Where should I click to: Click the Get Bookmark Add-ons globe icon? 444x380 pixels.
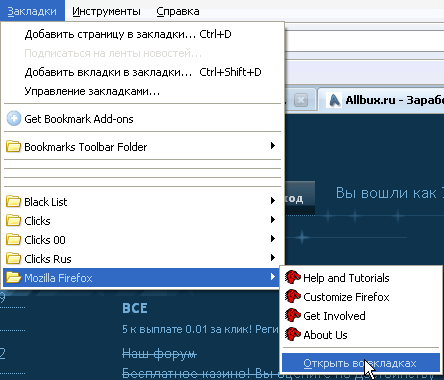point(14,119)
